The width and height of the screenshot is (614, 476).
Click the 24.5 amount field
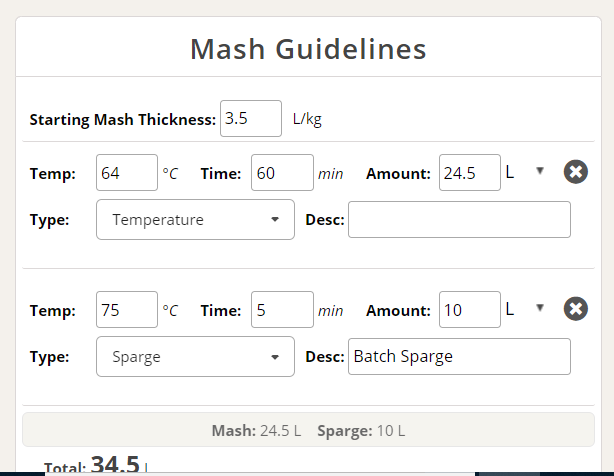(x=469, y=173)
